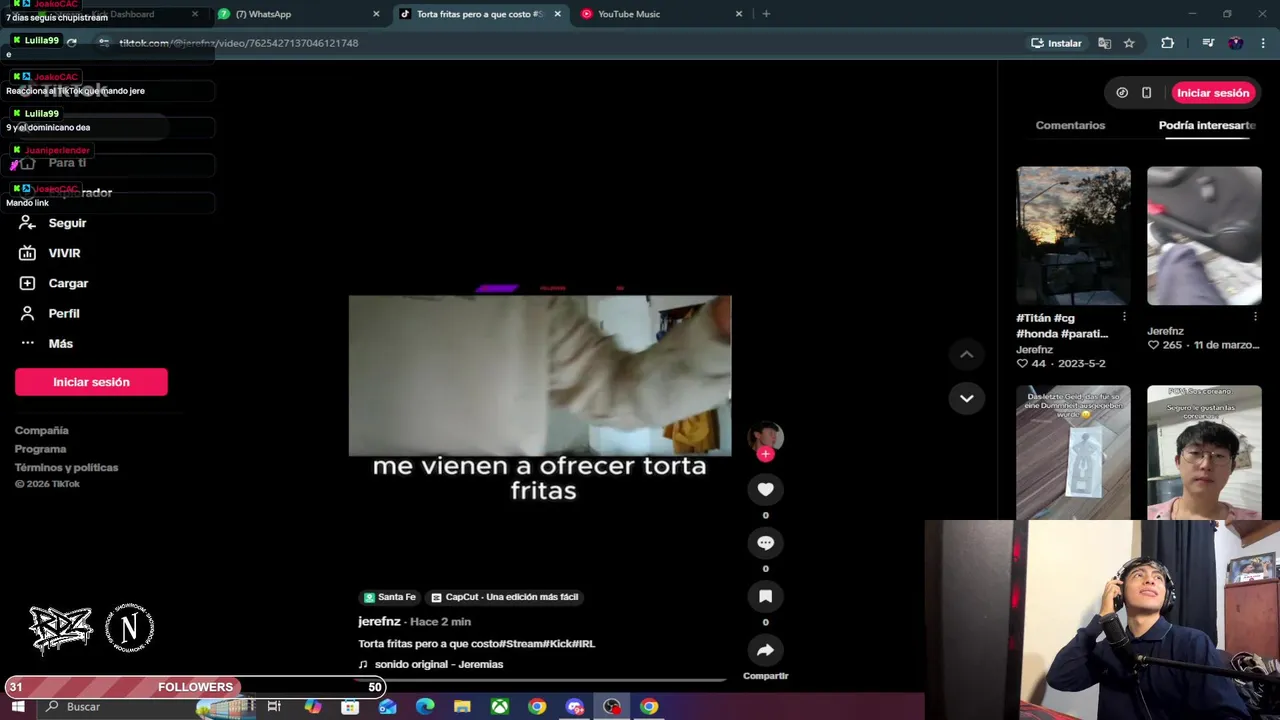
Task: Click the Chrome translate page icon
Action: [x=1104, y=43]
